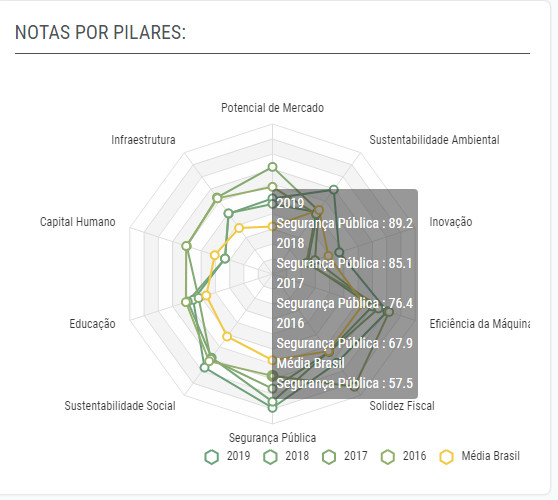Toggle the Média Brasil yellow hexagon icon

click(x=447, y=457)
